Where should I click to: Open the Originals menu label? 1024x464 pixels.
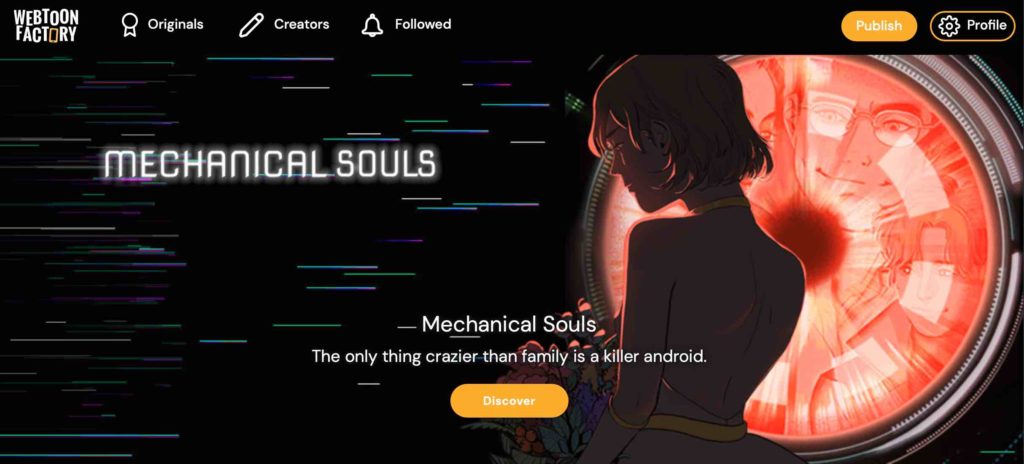tap(175, 24)
